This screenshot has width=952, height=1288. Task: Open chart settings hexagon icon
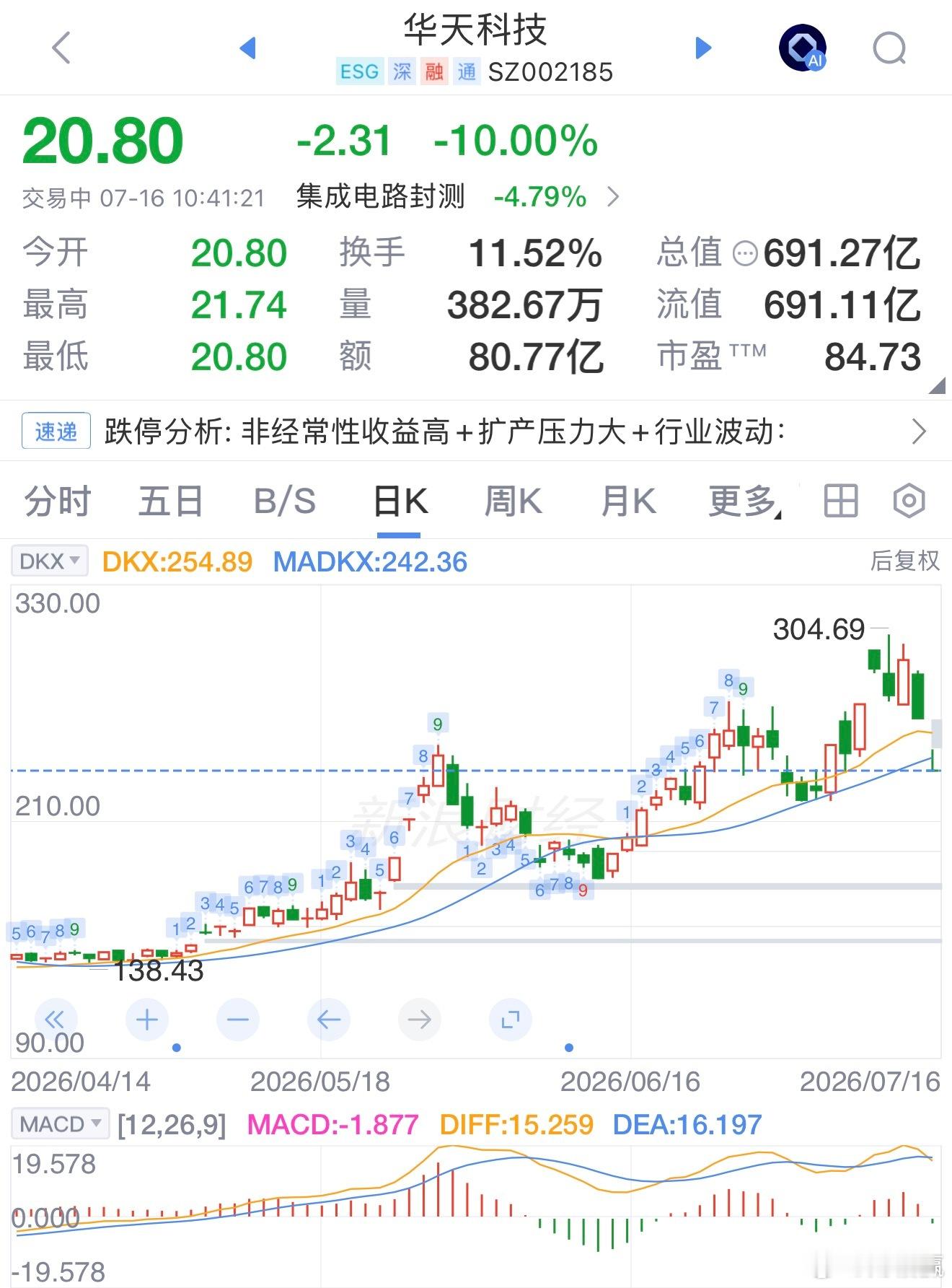pyautogui.click(x=909, y=501)
